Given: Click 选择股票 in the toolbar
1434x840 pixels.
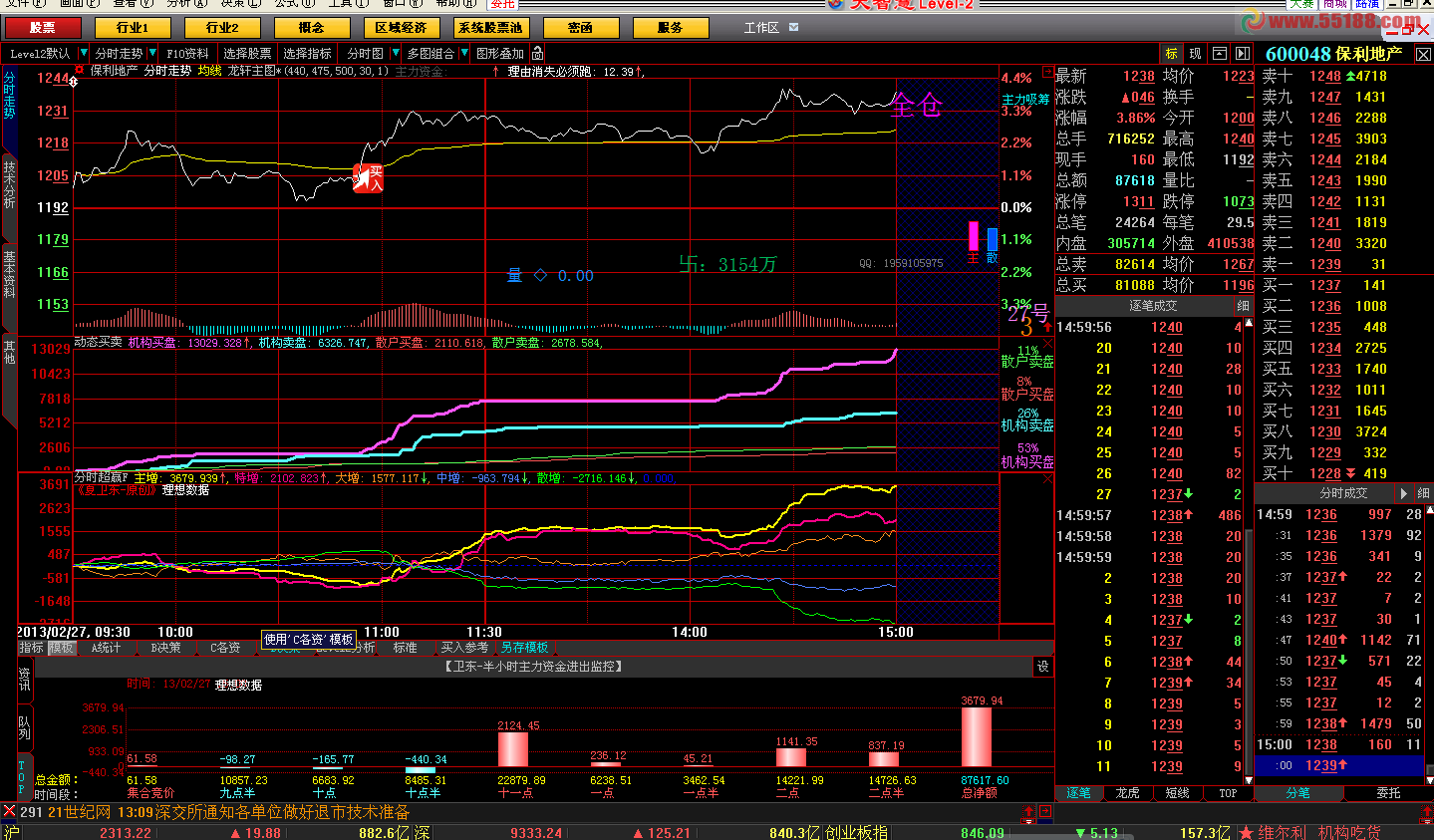Looking at the screenshot, I should click(x=247, y=53).
